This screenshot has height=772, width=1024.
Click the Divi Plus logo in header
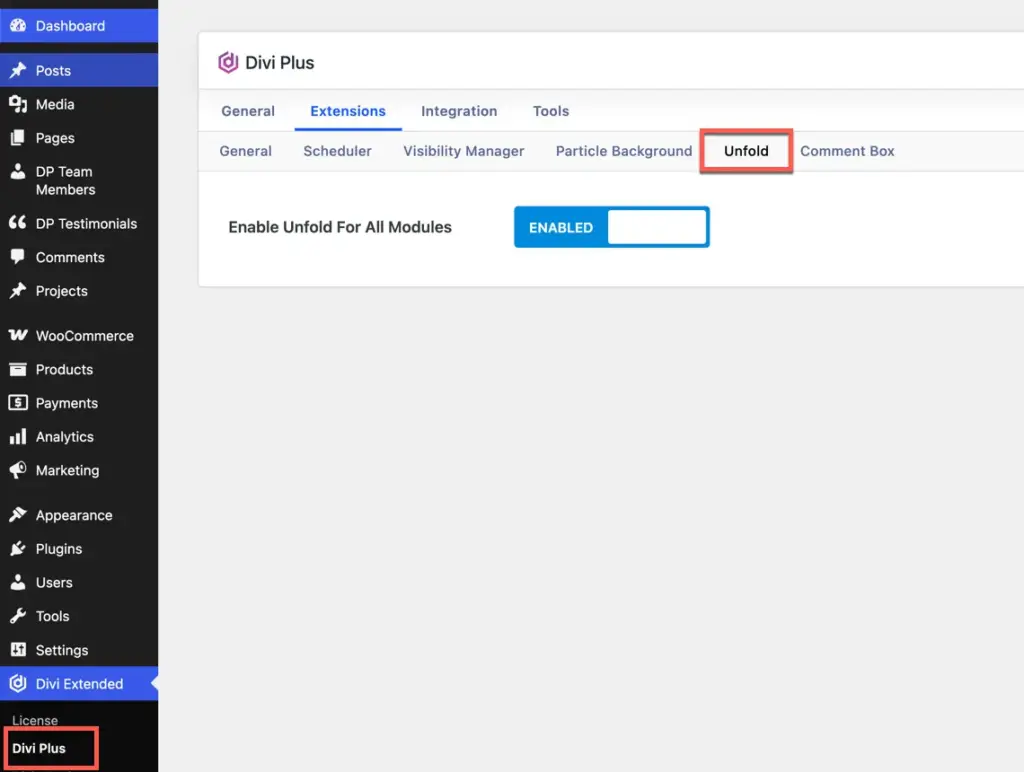(227, 63)
